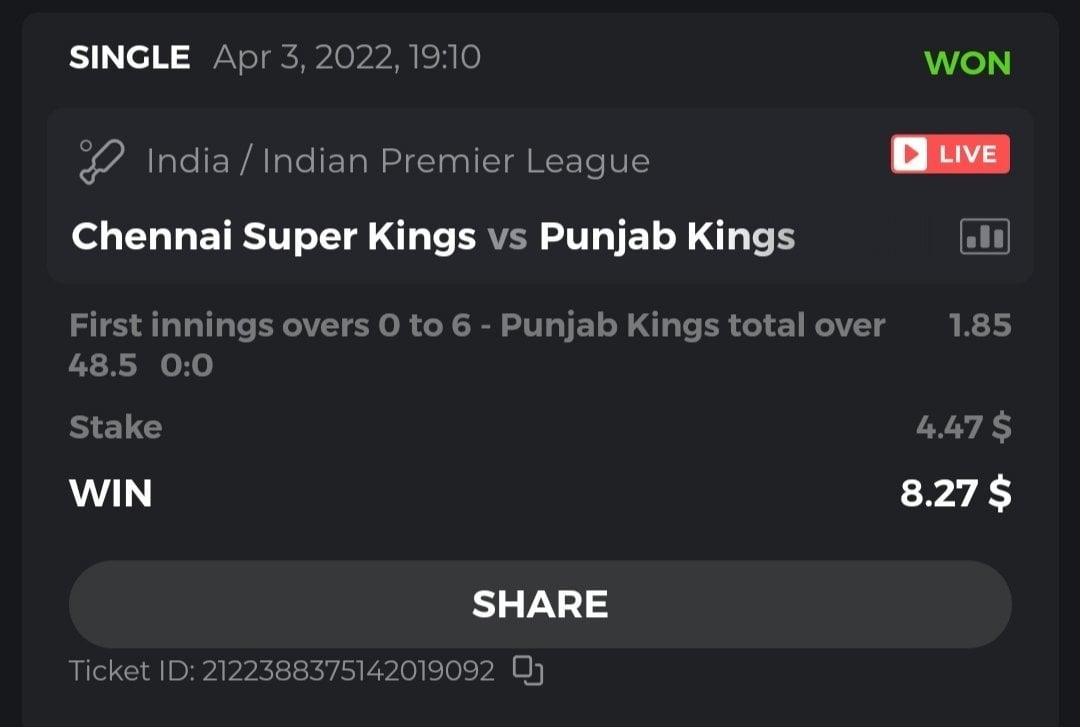Open the match statistics bar chart icon
1080x727 pixels.
(984, 237)
